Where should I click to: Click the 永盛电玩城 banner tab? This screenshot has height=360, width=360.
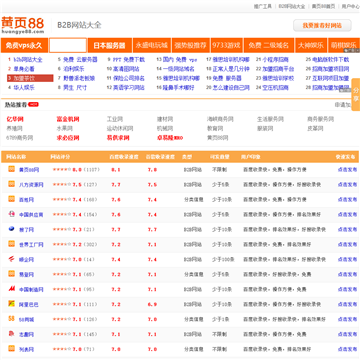151,45
